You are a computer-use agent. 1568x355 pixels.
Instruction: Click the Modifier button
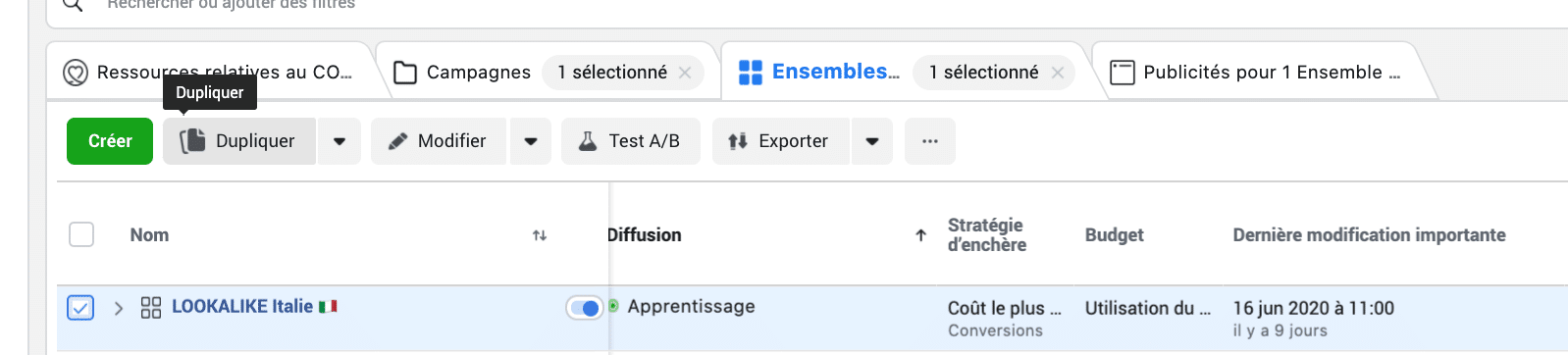point(439,141)
